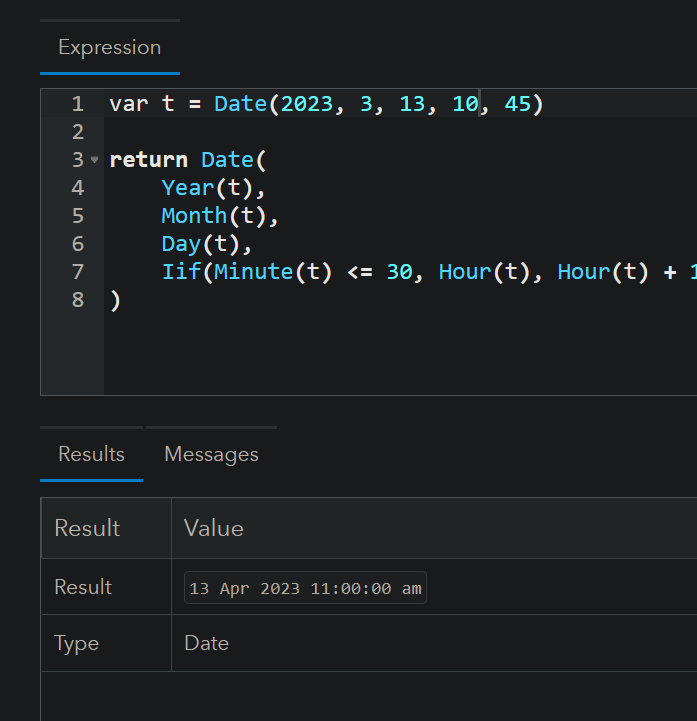Click line number 7 in the gutter
The width and height of the screenshot is (697, 721).
click(x=77, y=271)
